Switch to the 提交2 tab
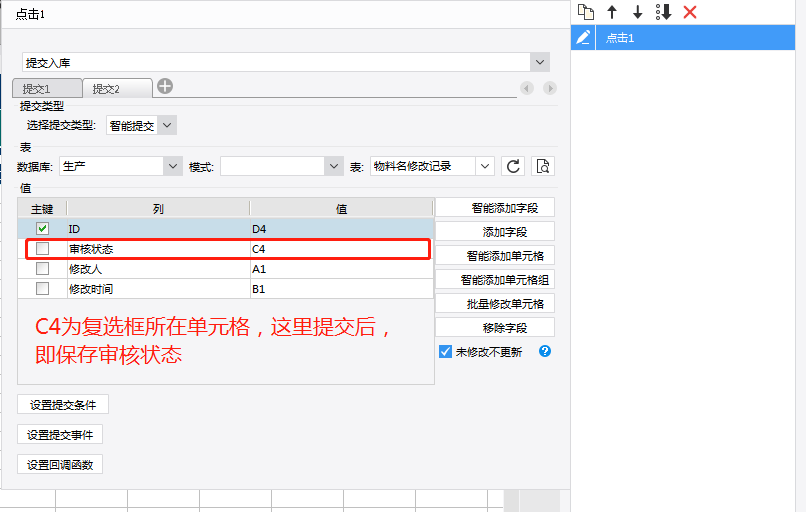The height and width of the screenshot is (512, 806). point(117,88)
